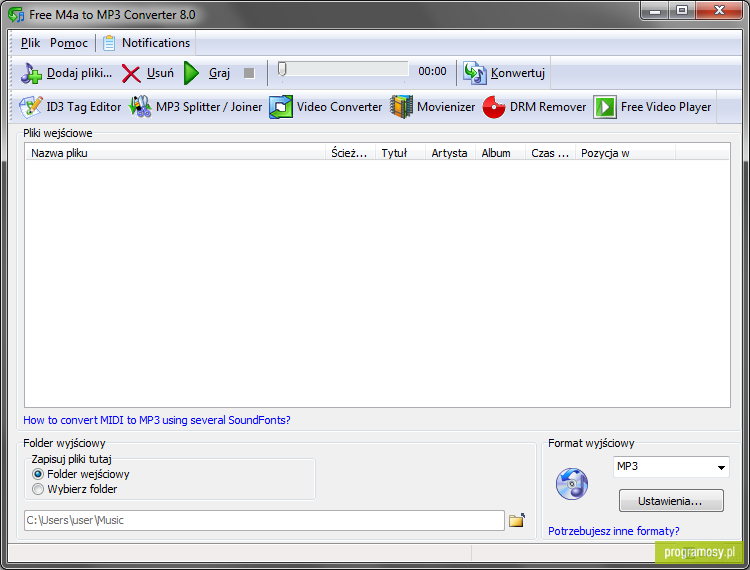The width and height of the screenshot is (750, 570).
Task: Click the 00:00 playback time display
Action: click(432, 72)
